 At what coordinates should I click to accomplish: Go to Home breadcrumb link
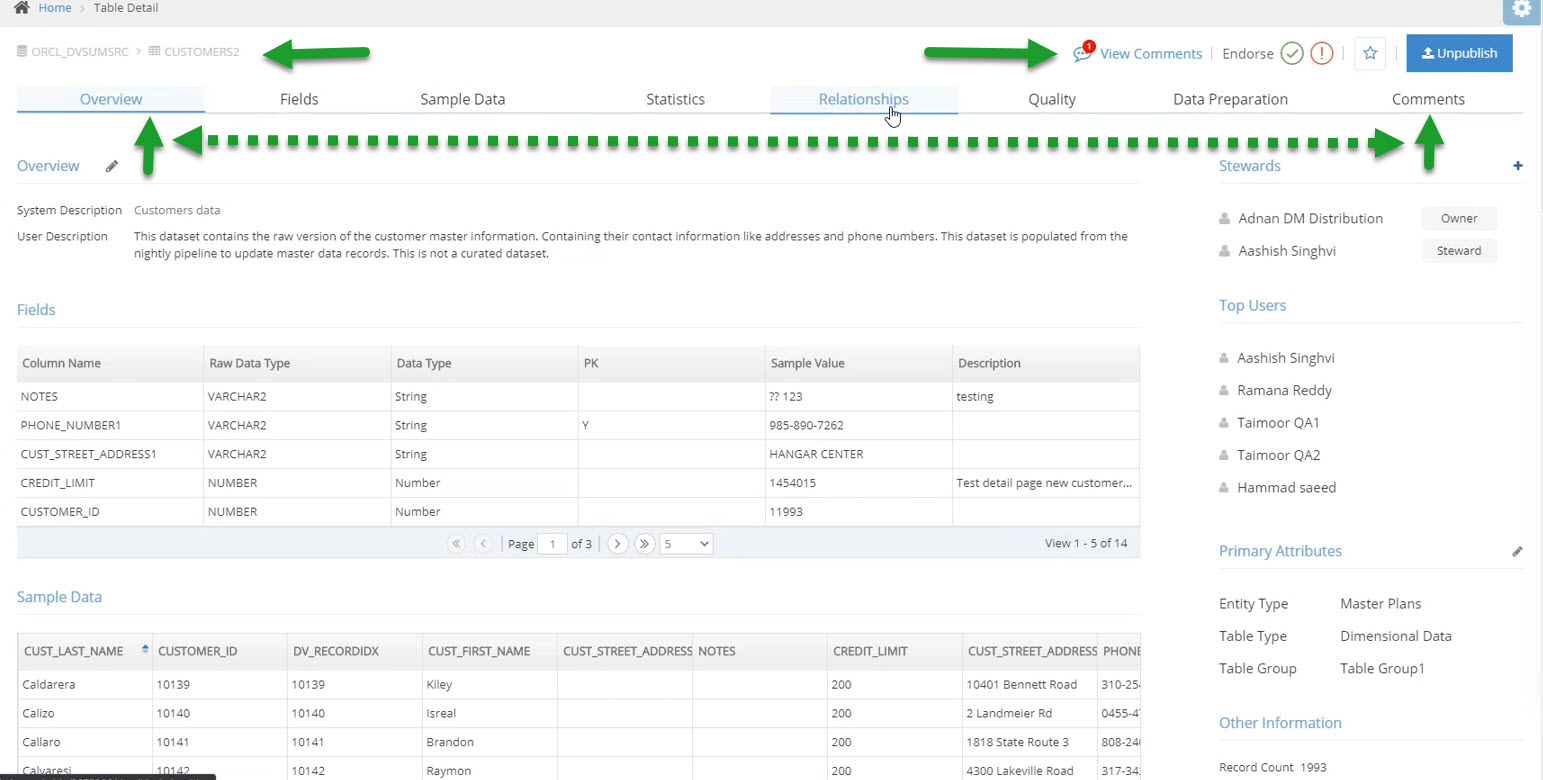coord(55,8)
